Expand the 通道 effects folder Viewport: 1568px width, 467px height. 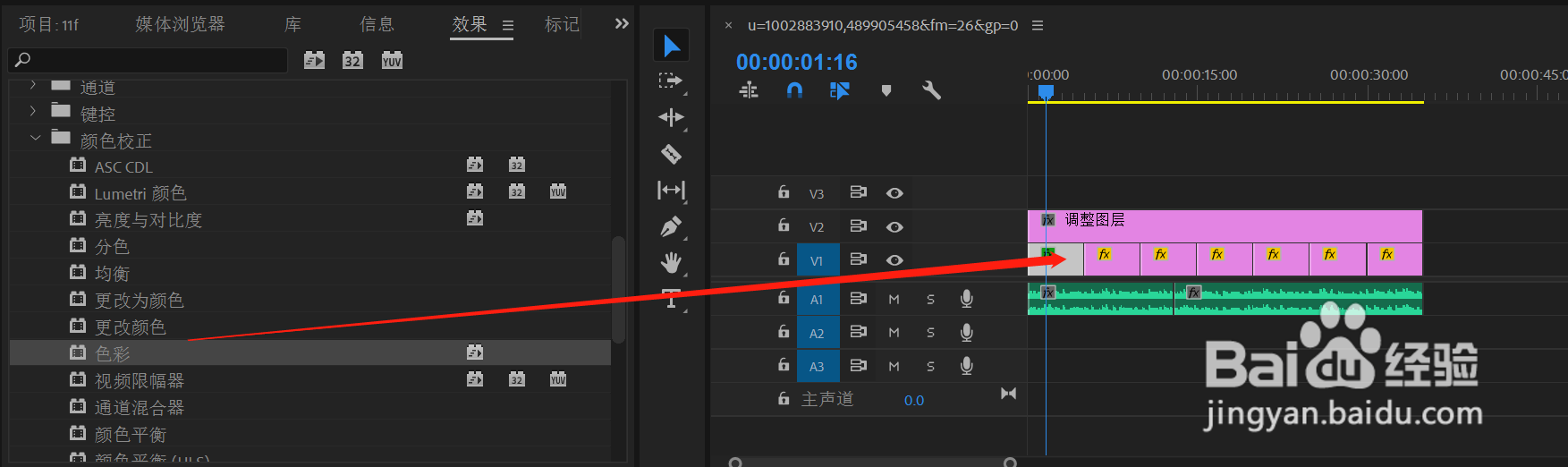click(33, 85)
